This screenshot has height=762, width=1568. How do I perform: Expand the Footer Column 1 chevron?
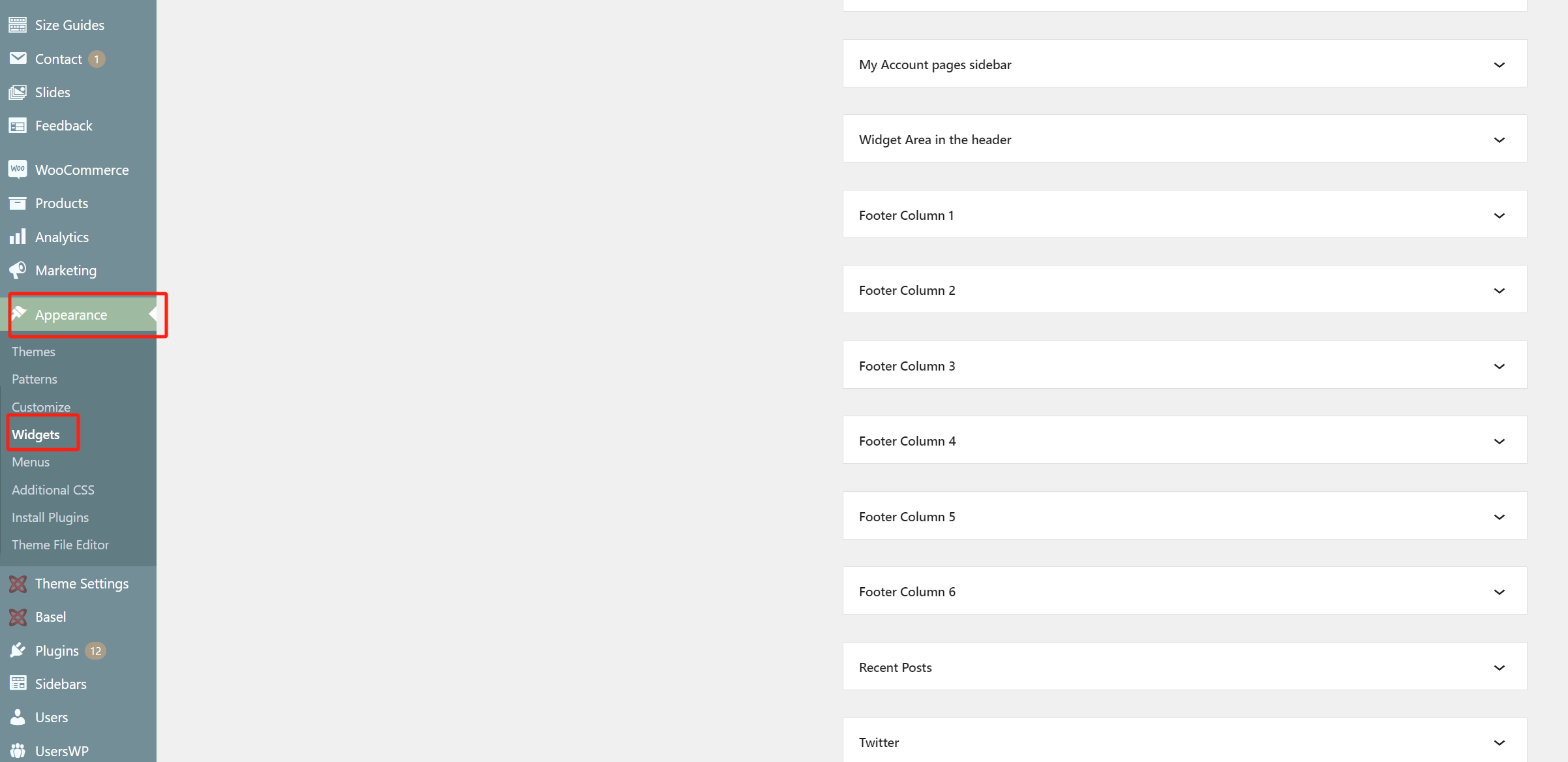coord(1499,215)
